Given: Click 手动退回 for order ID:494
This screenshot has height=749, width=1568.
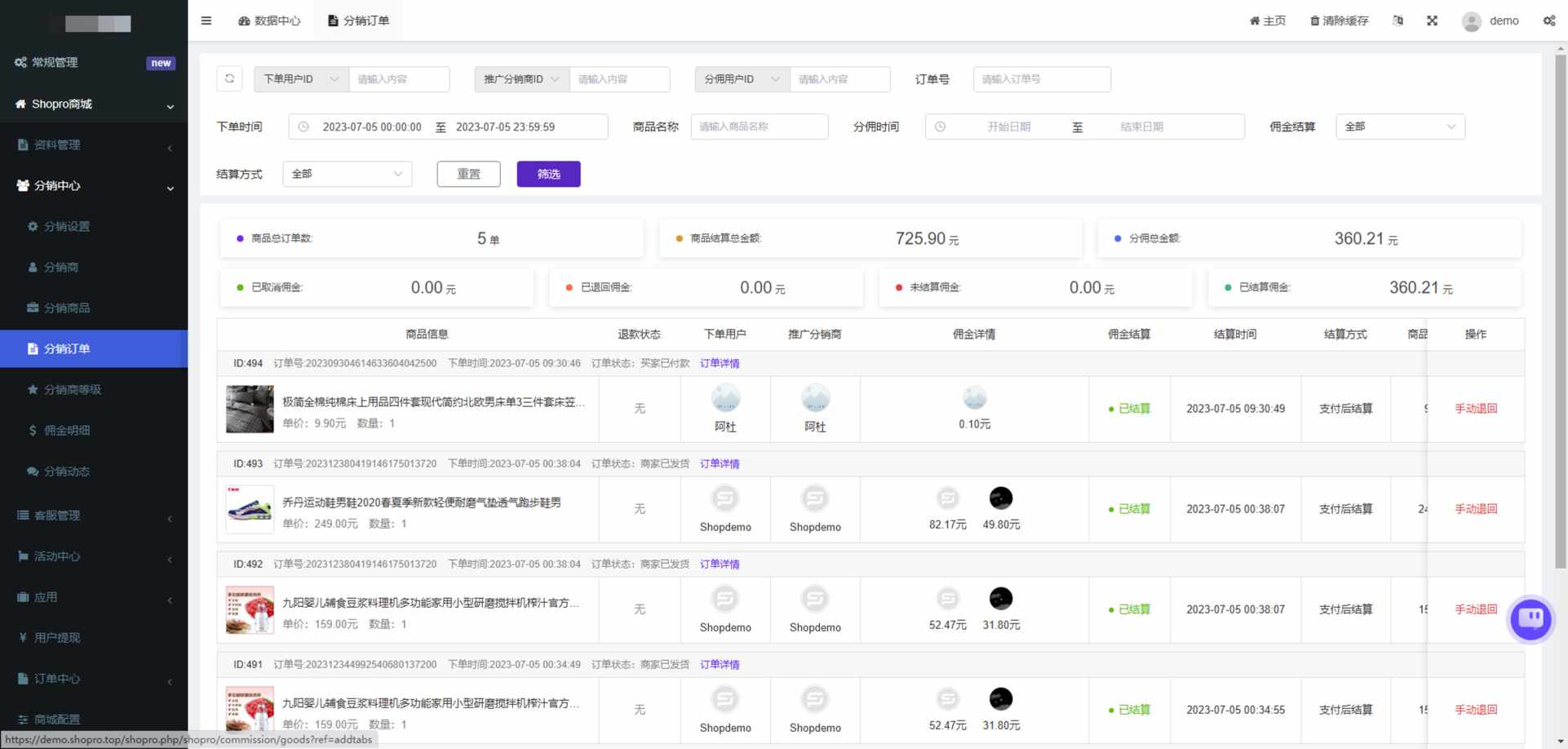Looking at the screenshot, I should tap(1476, 409).
